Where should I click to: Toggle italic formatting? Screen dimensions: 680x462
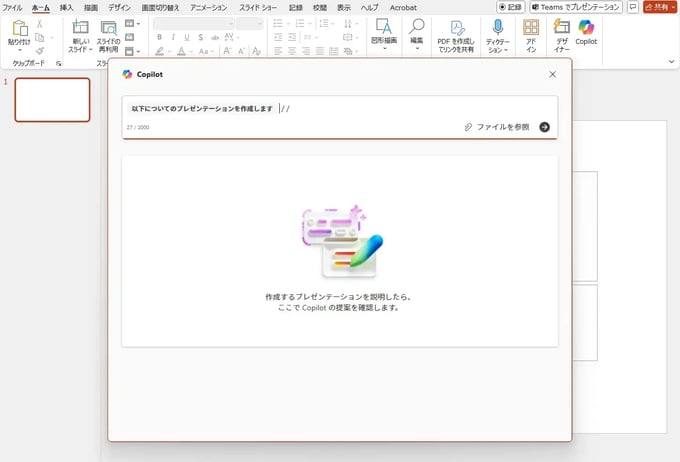tap(173, 37)
